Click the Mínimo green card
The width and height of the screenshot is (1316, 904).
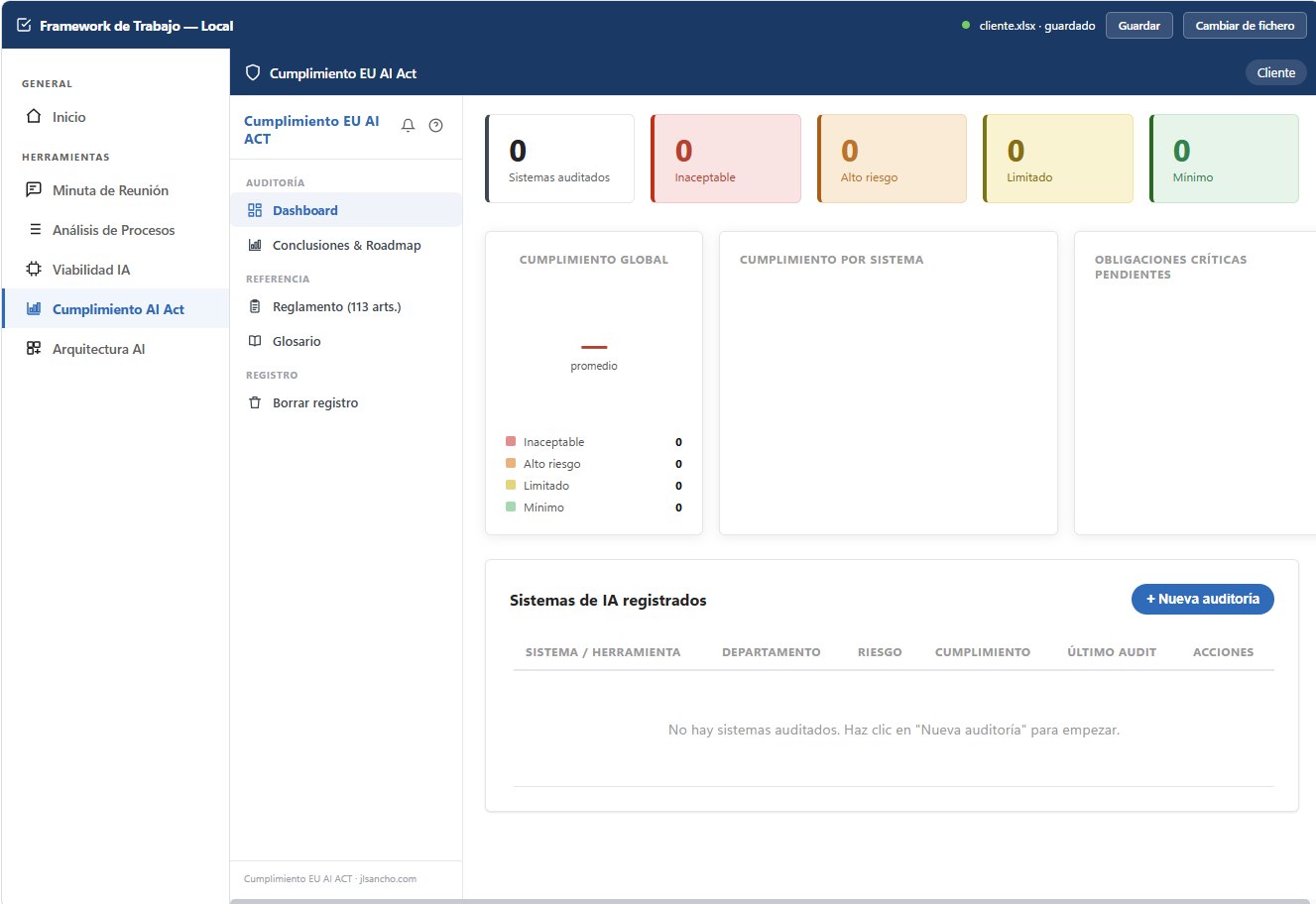1224,159
